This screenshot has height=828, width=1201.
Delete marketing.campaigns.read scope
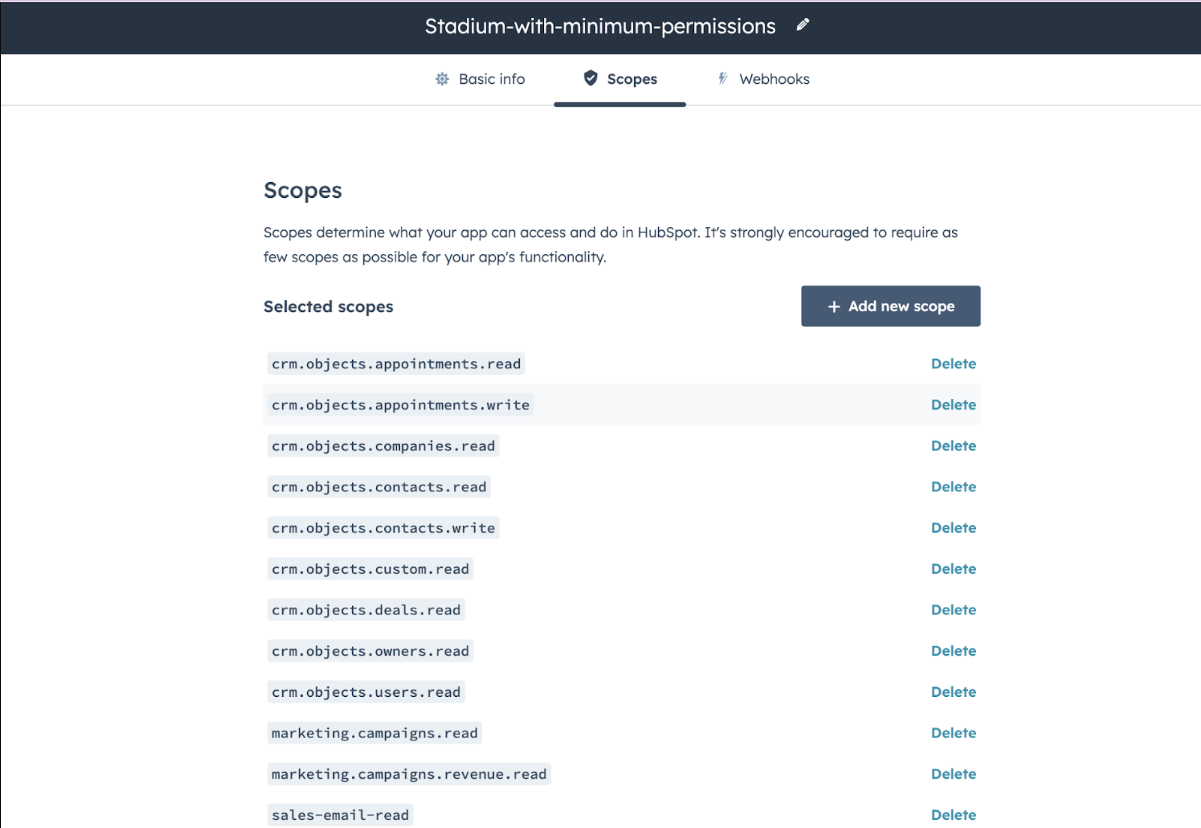click(953, 733)
